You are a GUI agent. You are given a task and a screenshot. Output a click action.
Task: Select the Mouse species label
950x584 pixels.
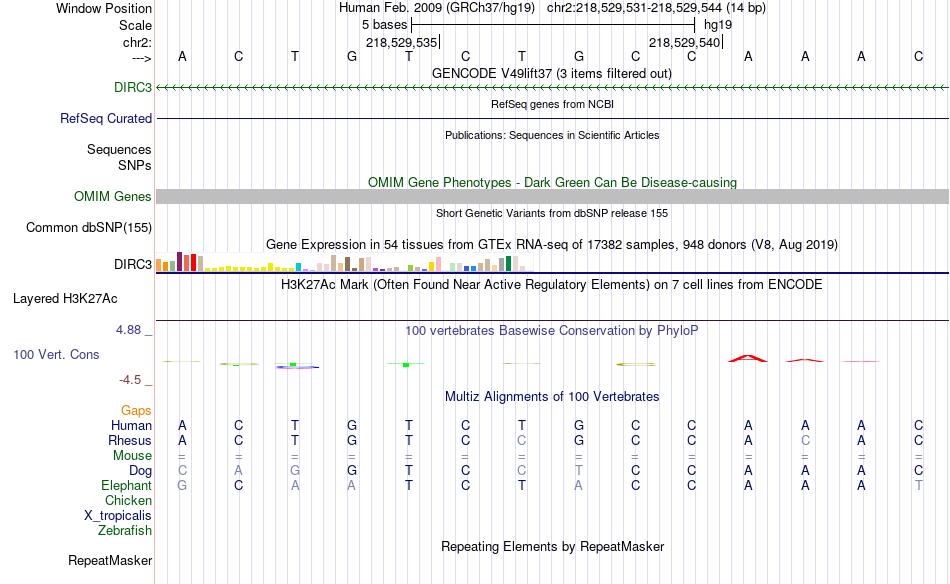pyautogui.click(x=132, y=456)
